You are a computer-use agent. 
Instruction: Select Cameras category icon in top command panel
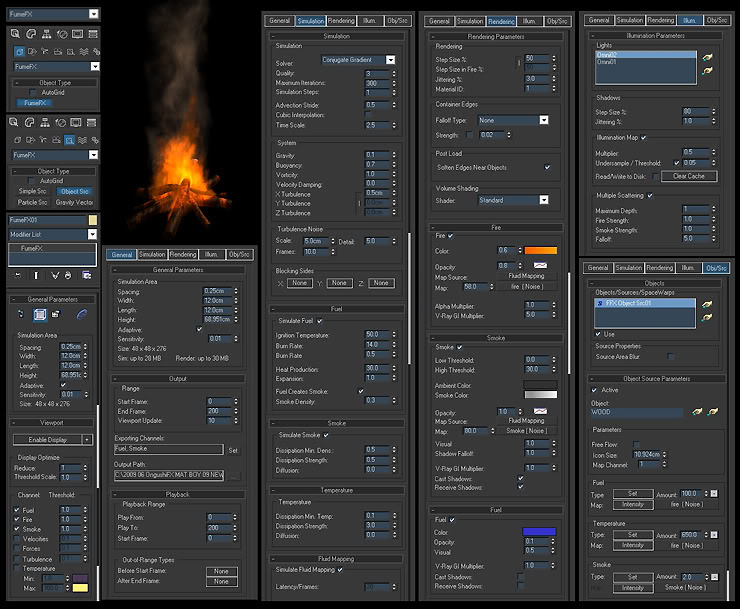tap(58, 51)
